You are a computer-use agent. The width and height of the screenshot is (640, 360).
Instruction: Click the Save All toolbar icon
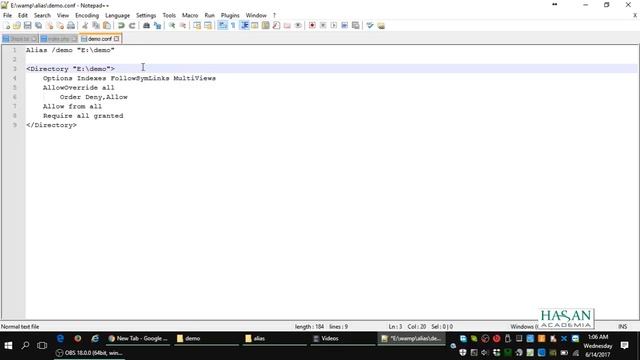coord(38,26)
